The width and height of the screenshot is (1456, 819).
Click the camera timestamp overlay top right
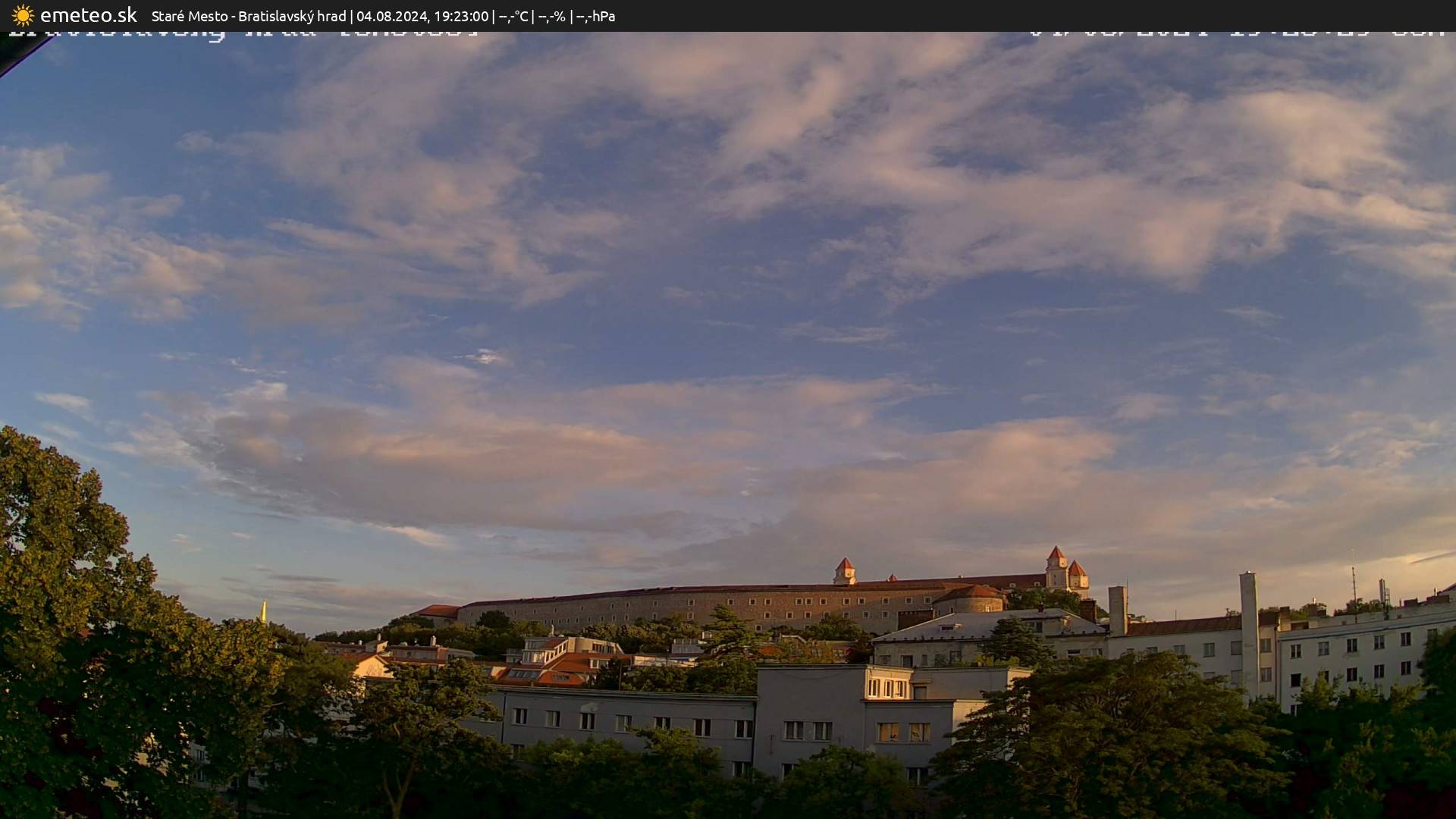[x=1236, y=33]
